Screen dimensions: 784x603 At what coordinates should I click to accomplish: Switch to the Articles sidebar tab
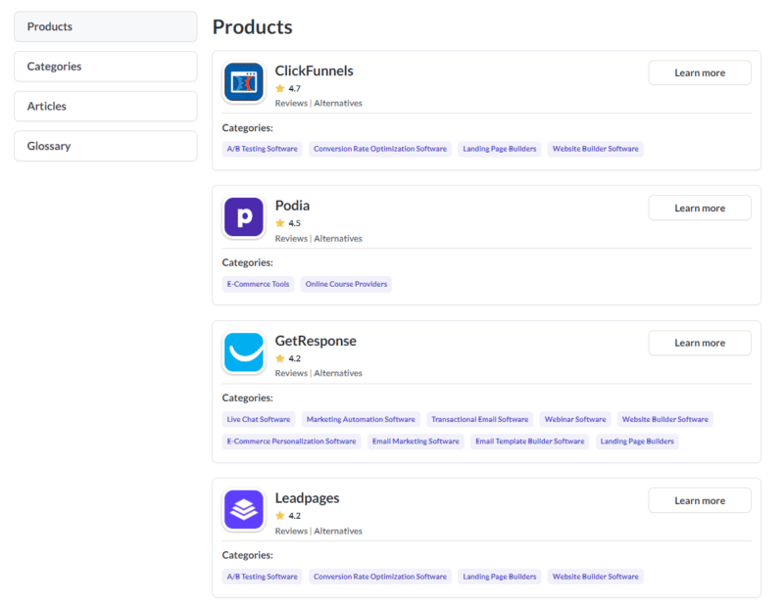(106, 106)
